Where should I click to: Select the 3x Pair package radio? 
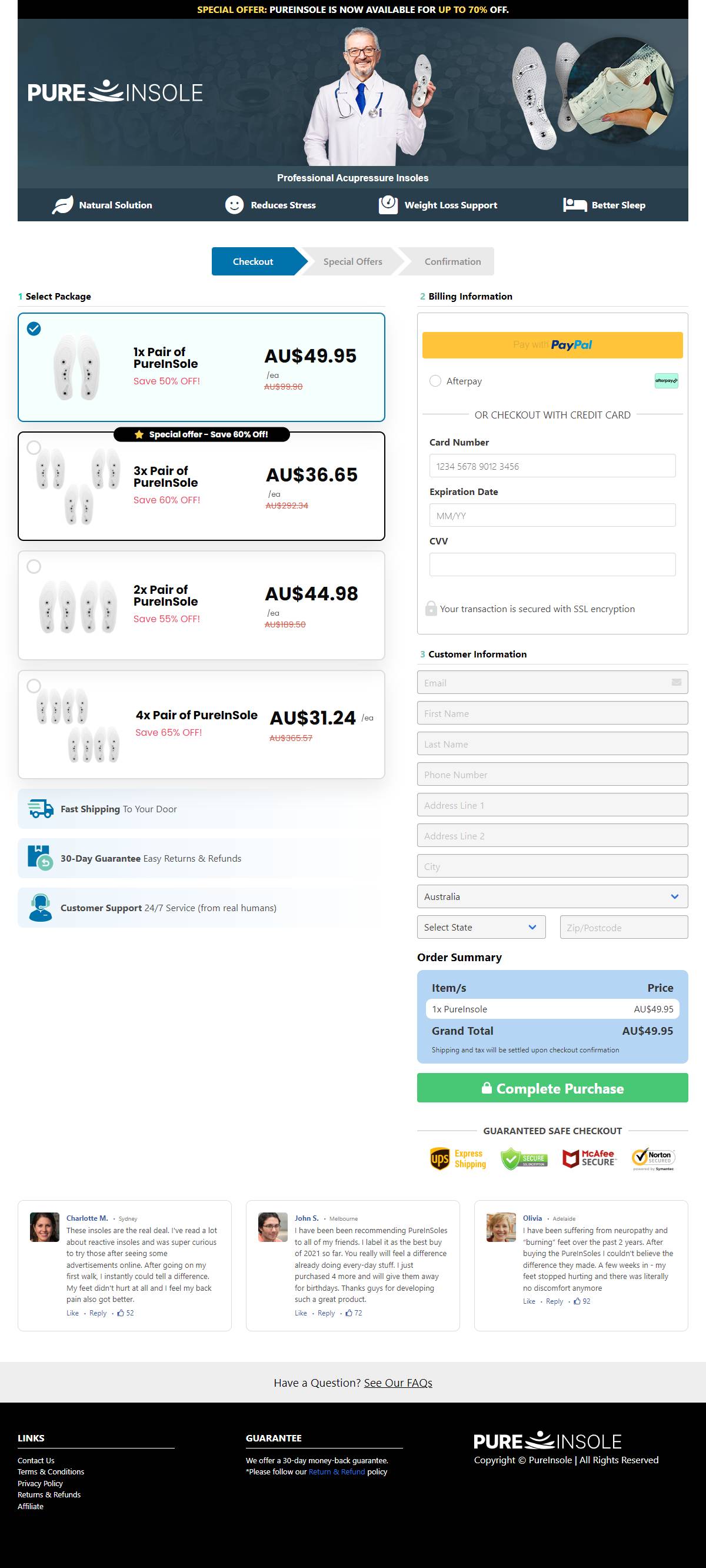(x=34, y=447)
